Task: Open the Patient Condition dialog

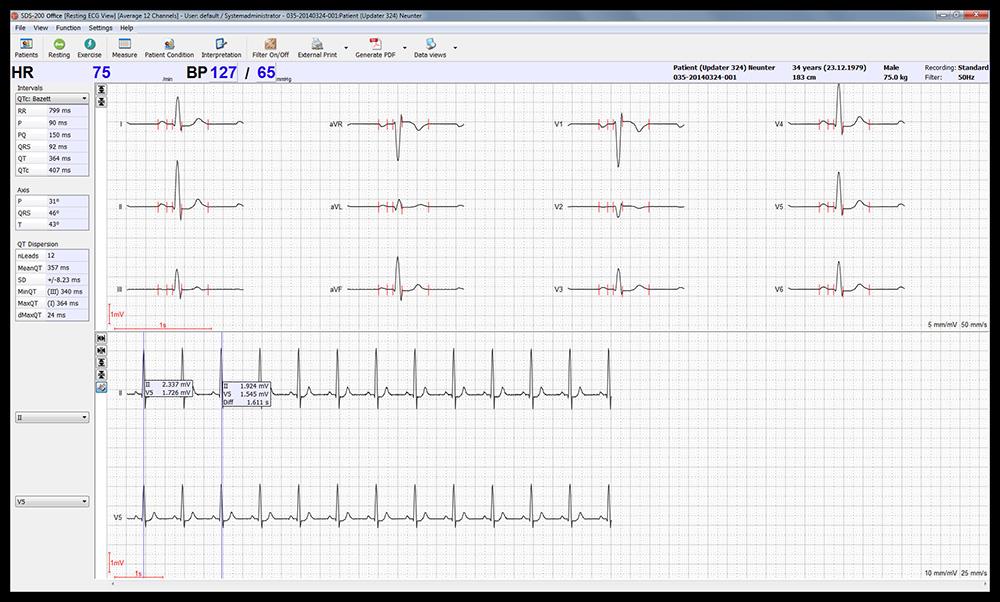Action: [169, 47]
